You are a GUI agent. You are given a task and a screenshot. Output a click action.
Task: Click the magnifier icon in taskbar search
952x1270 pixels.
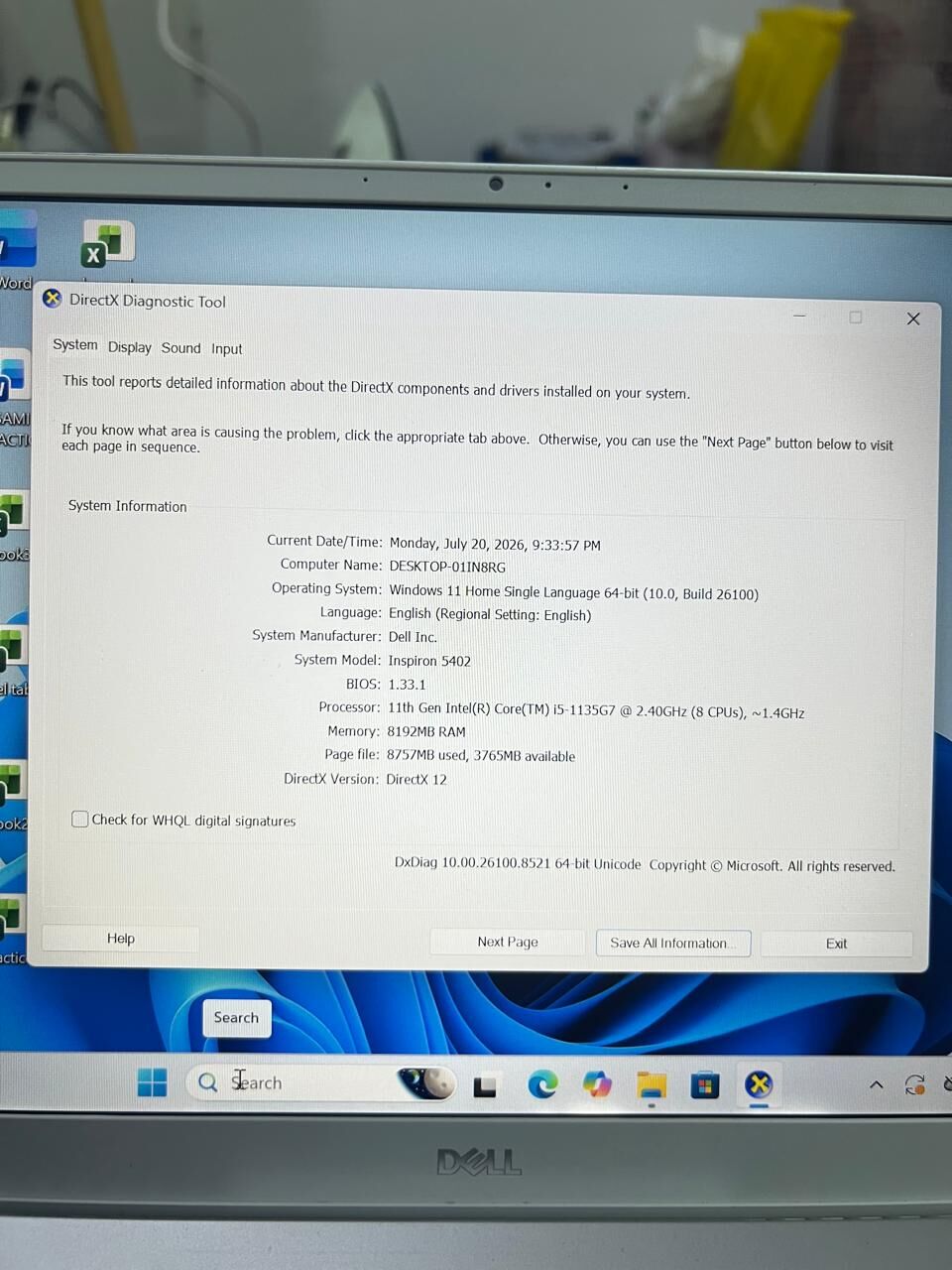coord(207,1082)
